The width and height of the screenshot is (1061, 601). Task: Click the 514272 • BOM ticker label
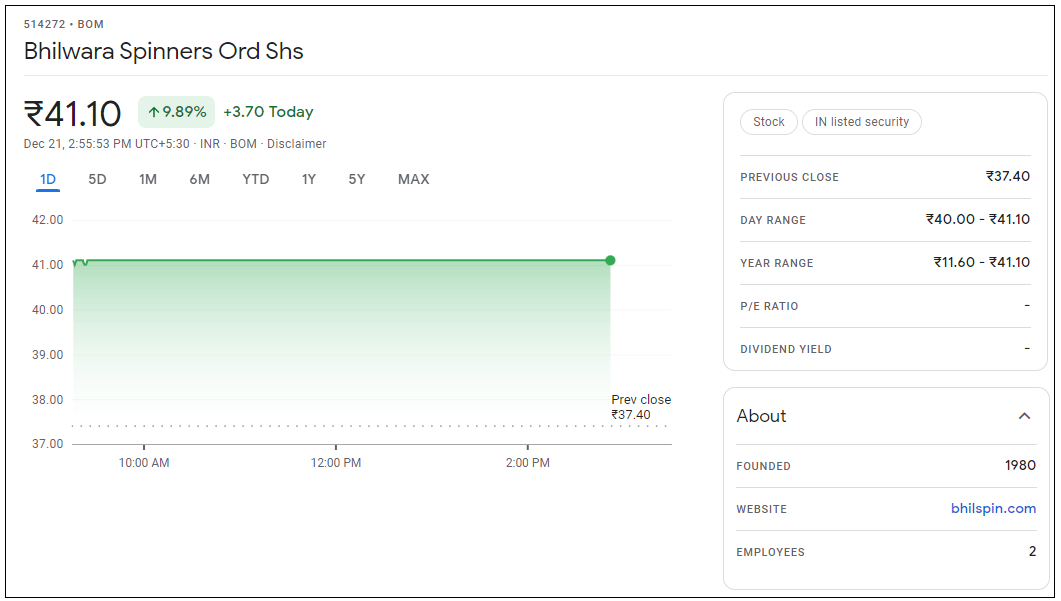click(x=64, y=24)
